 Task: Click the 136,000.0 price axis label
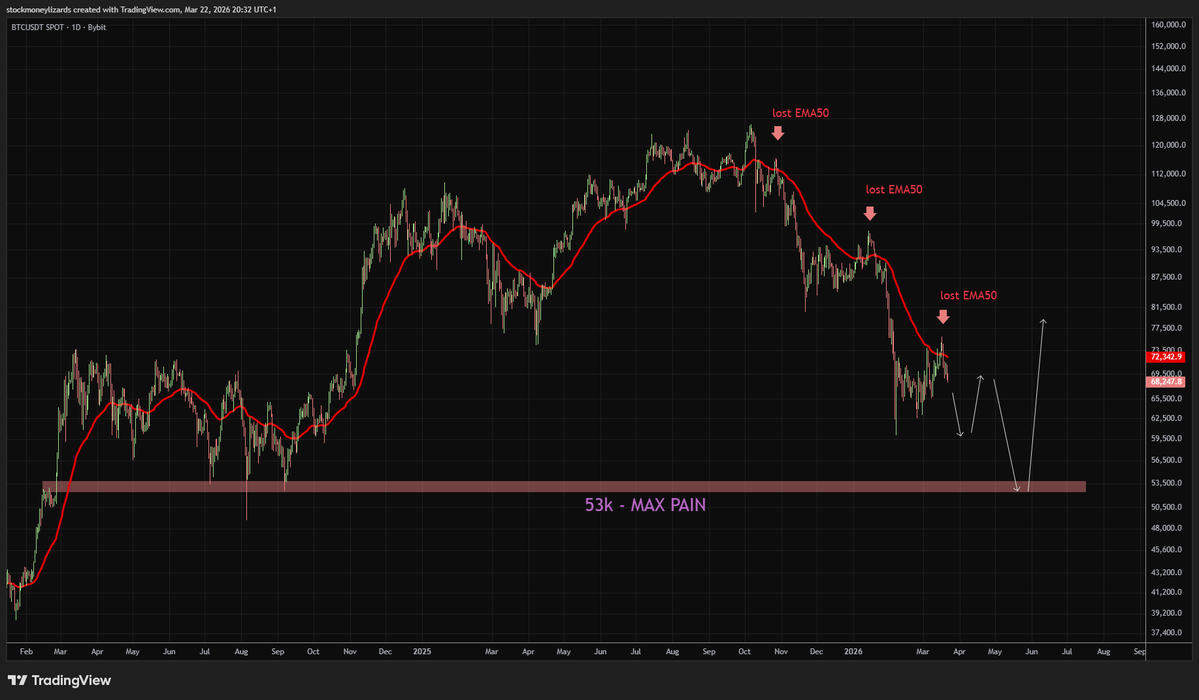1168,93
